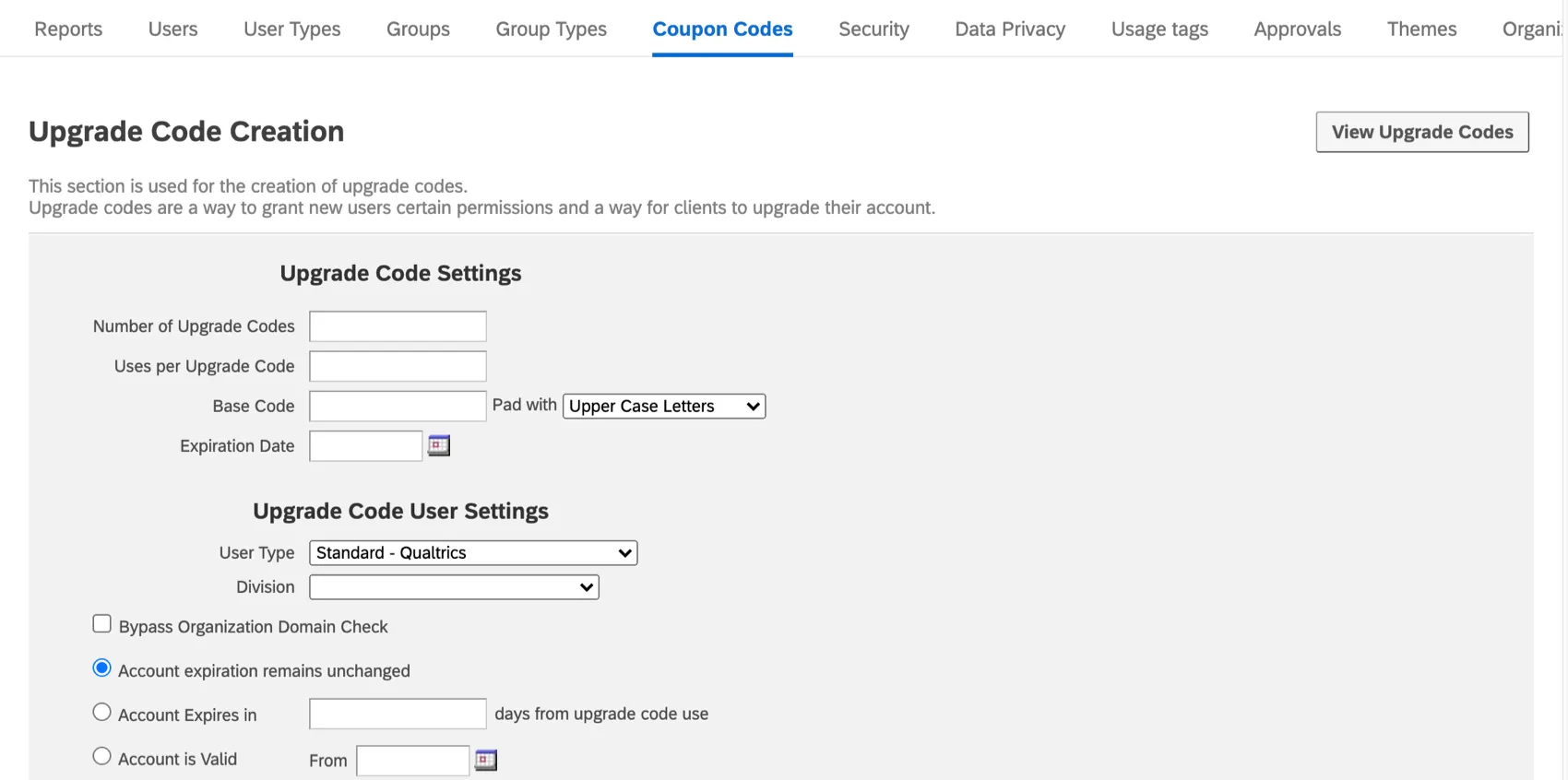The width and height of the screenshot is (1568, 780).
Task: Expand the Pad with dropdown
Action: pyautogui.click(x=664, y=407)
